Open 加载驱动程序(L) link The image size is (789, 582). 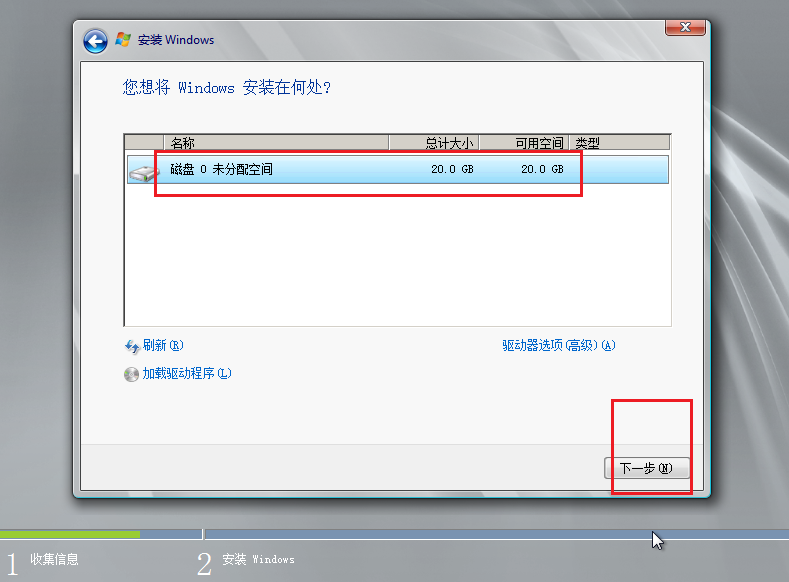pyautogui.click(x=187, y=373)
